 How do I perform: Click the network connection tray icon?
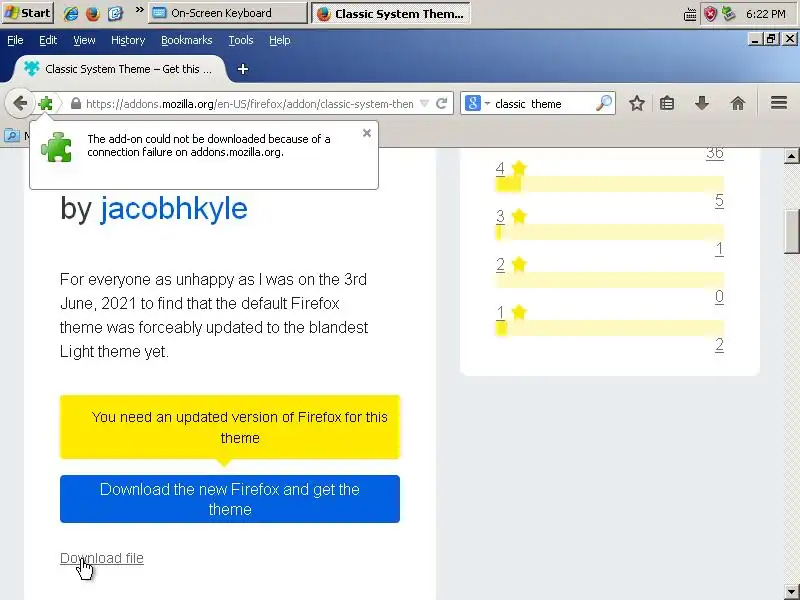point(729,14)
